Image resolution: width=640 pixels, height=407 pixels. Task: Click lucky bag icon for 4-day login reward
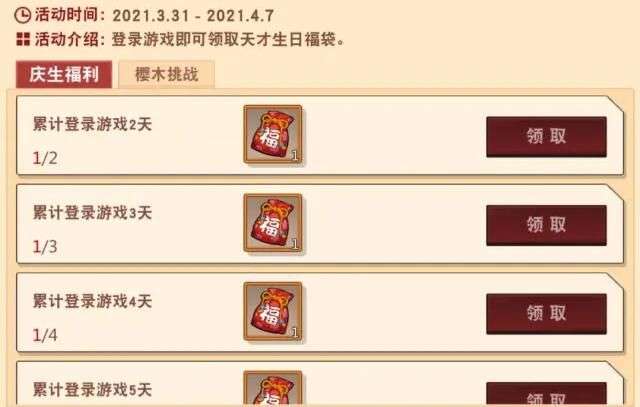click(273, 311)
